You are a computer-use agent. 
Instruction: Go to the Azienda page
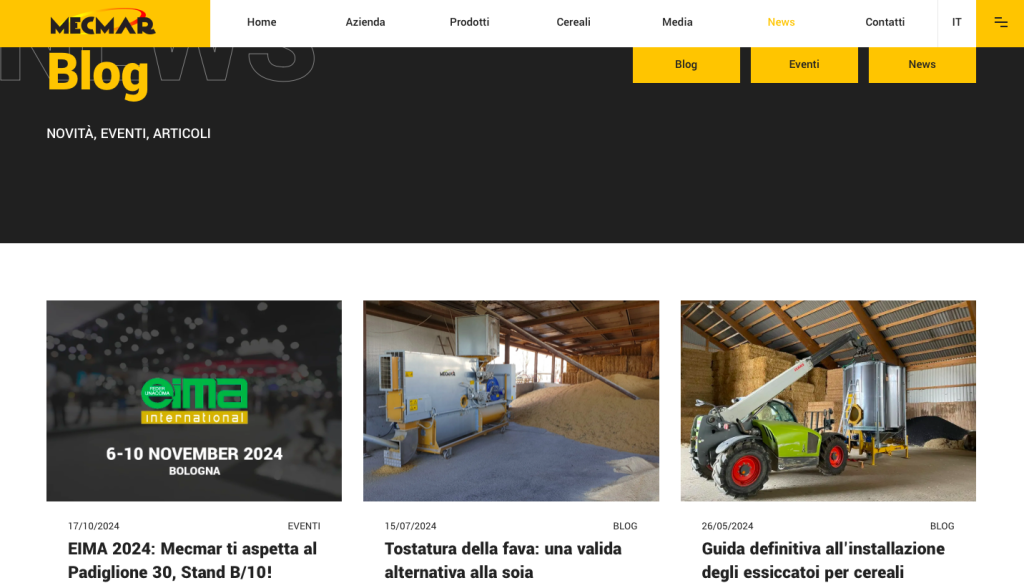click(365, 22)
